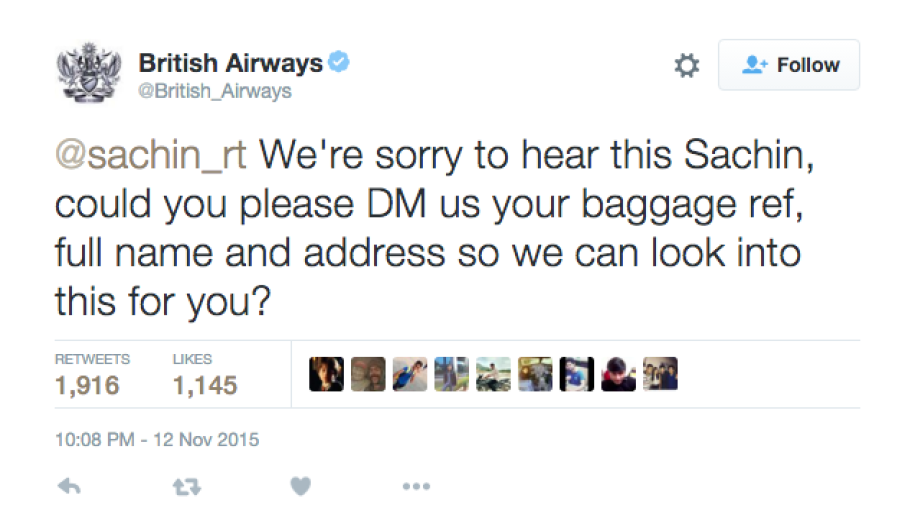This screenshot has height=531, width=915.
Task: Select the motorcycle rider avatar thumbnail
Action: (493, 374)
